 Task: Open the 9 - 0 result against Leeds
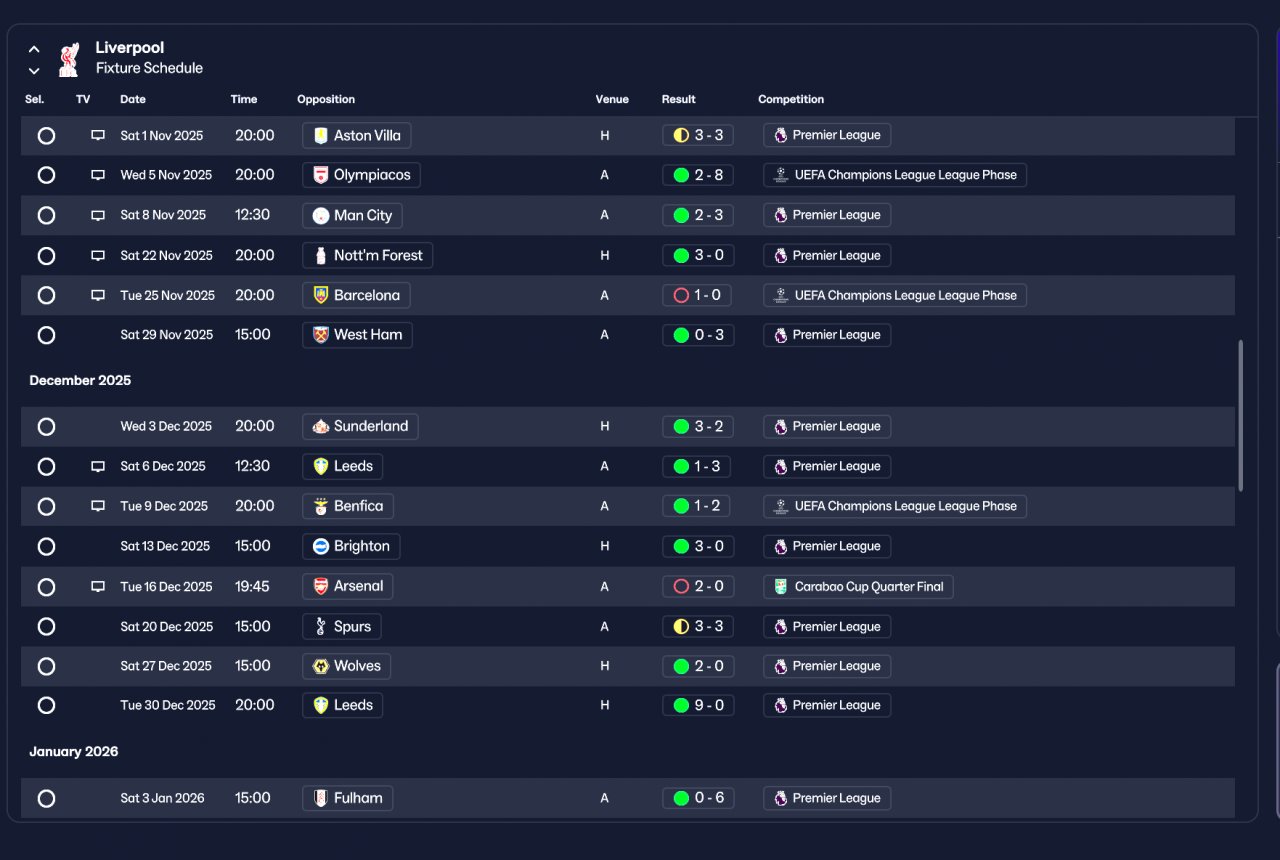click(x=698, y=705)
